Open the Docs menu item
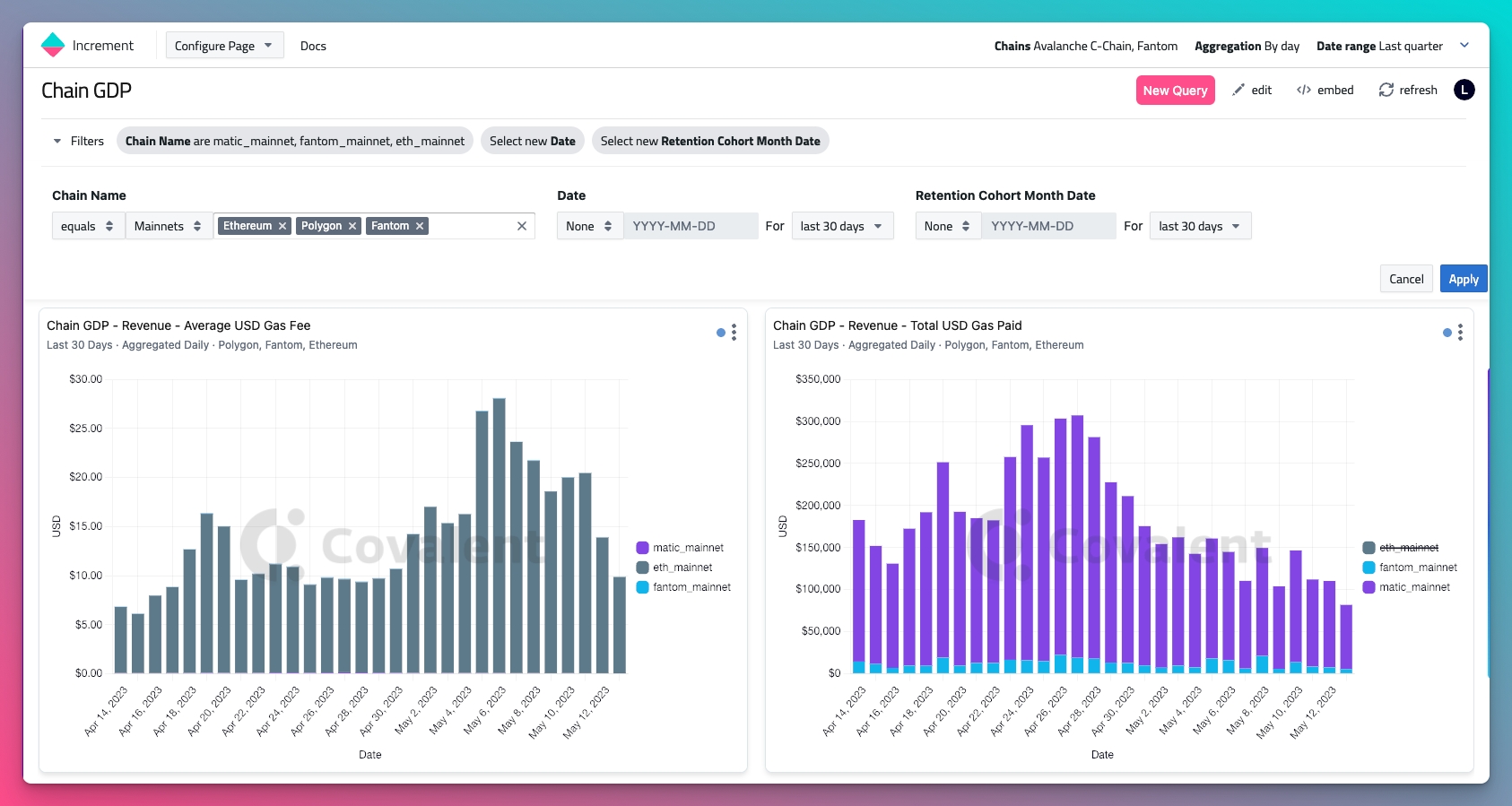The height and width of the screenshot is (806, 1512). click(313, 46)
